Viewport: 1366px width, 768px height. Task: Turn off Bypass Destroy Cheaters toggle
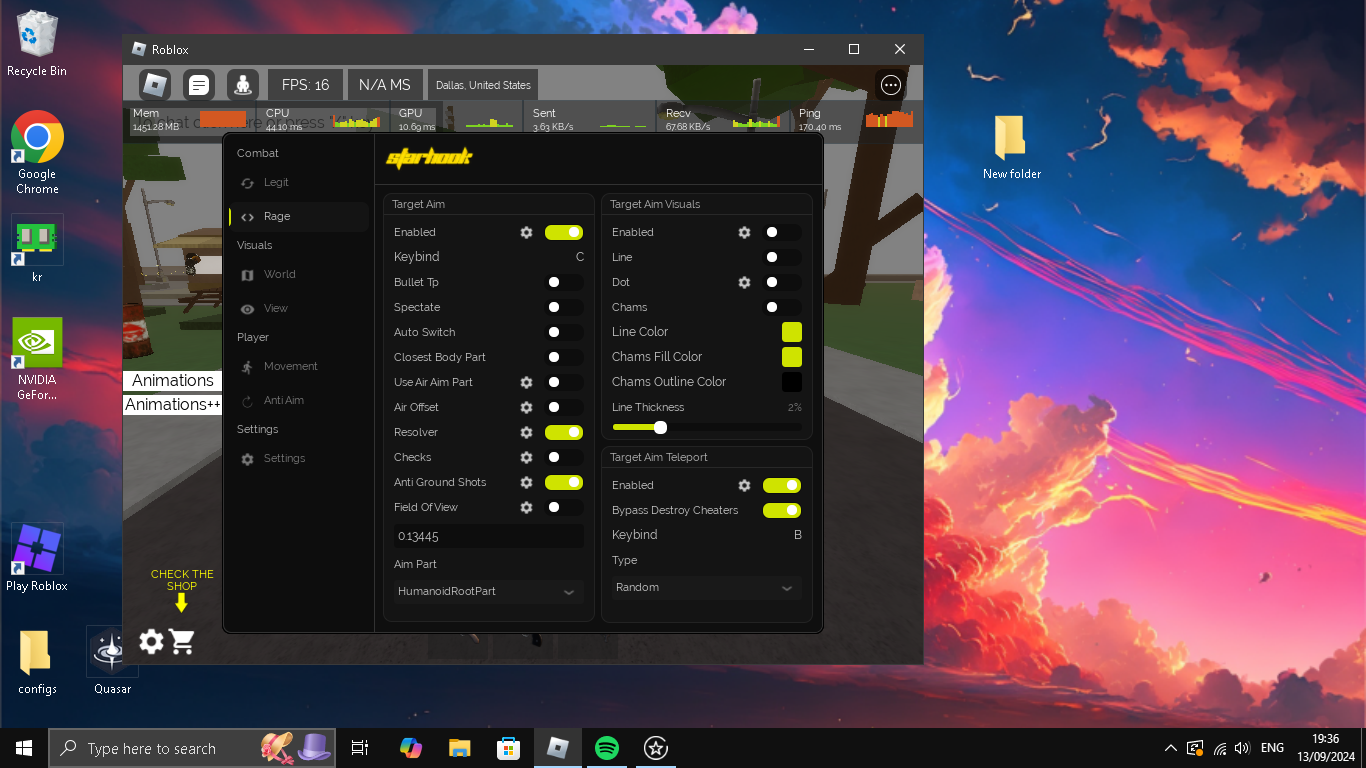(782, 510)
